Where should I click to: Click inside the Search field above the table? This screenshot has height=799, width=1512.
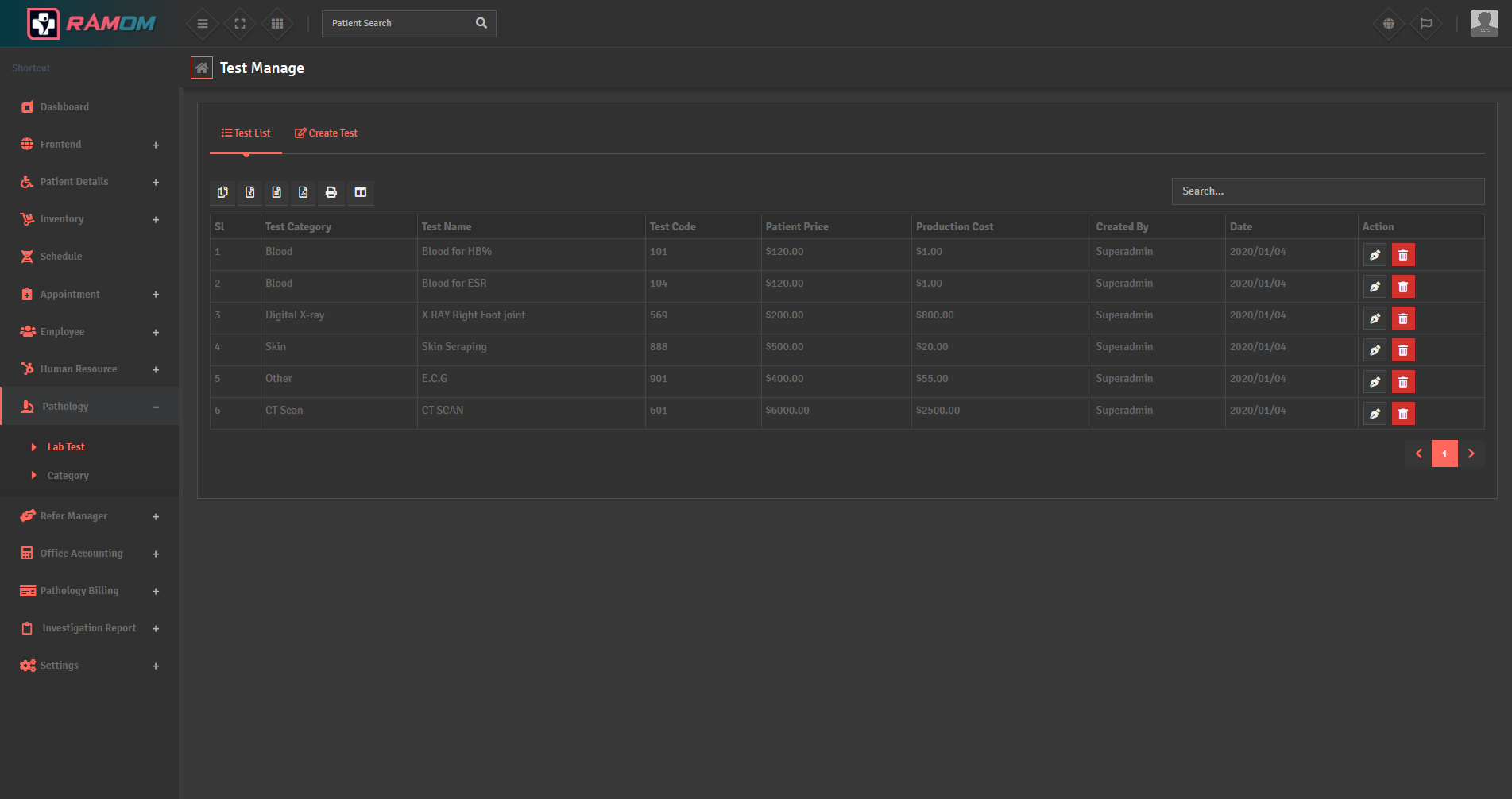click(x=1327, y=191)
